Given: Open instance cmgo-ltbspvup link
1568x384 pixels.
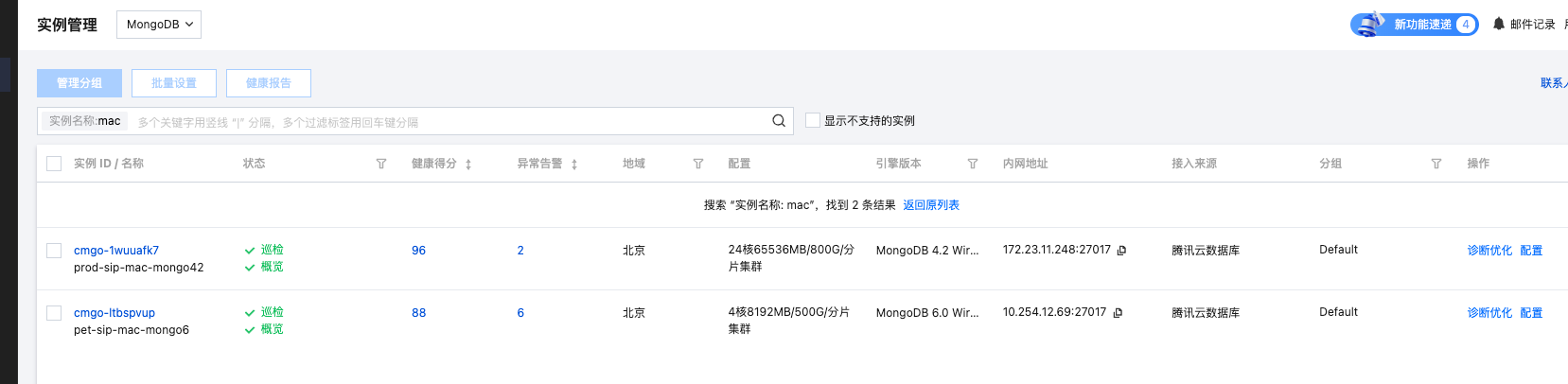Looking at the screenshot, I should [x=115, y=313].
